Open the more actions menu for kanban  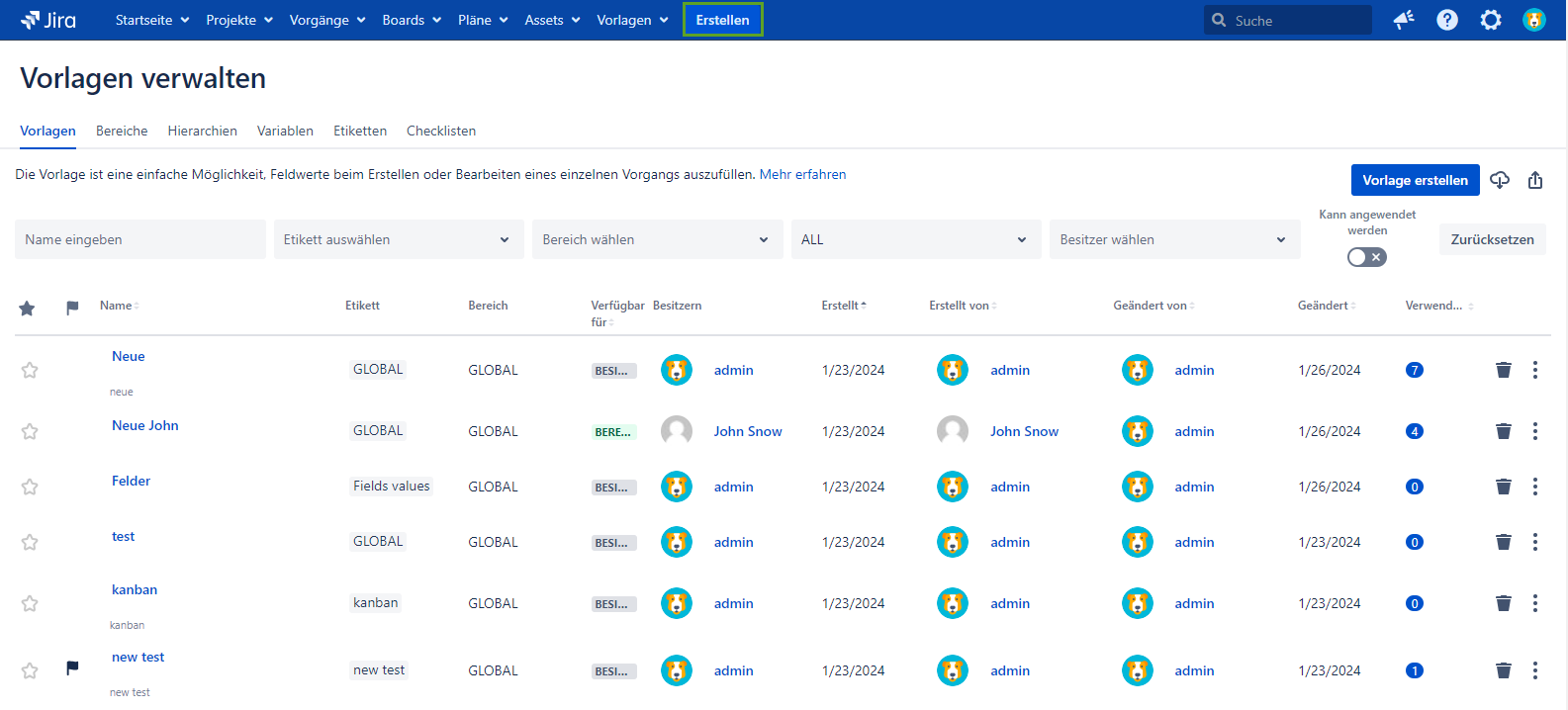coord(1534,603)
